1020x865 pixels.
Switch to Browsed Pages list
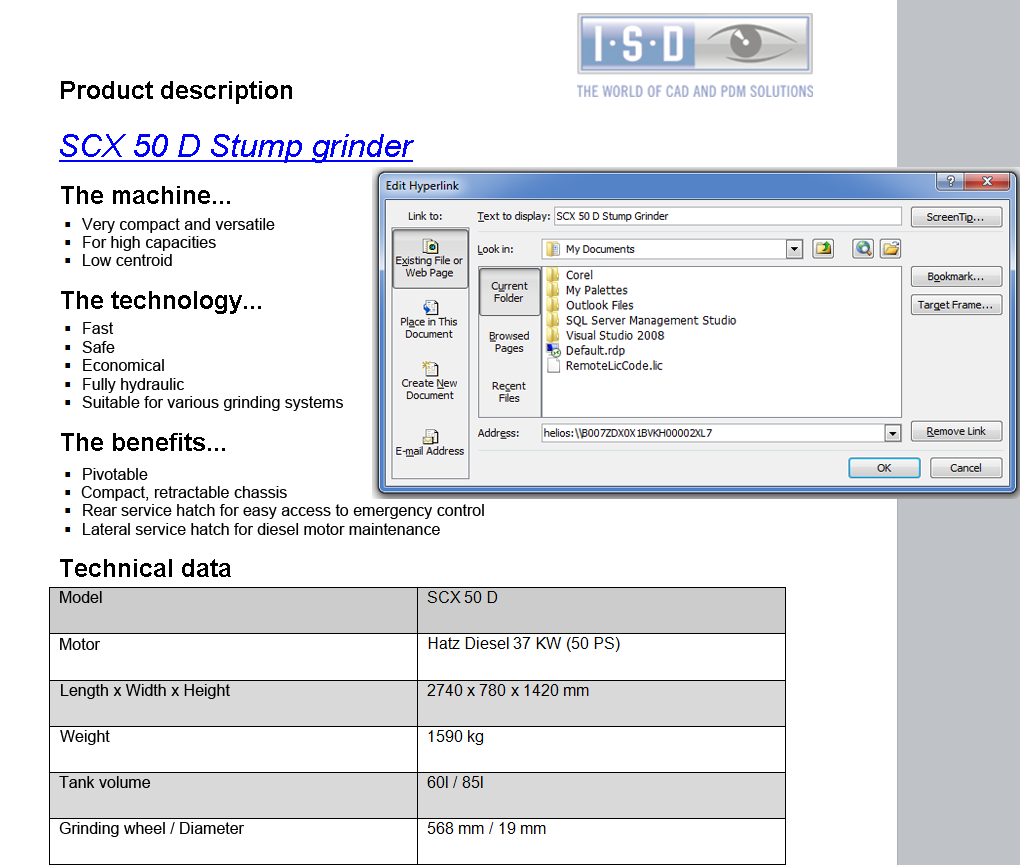pos(509,342)
